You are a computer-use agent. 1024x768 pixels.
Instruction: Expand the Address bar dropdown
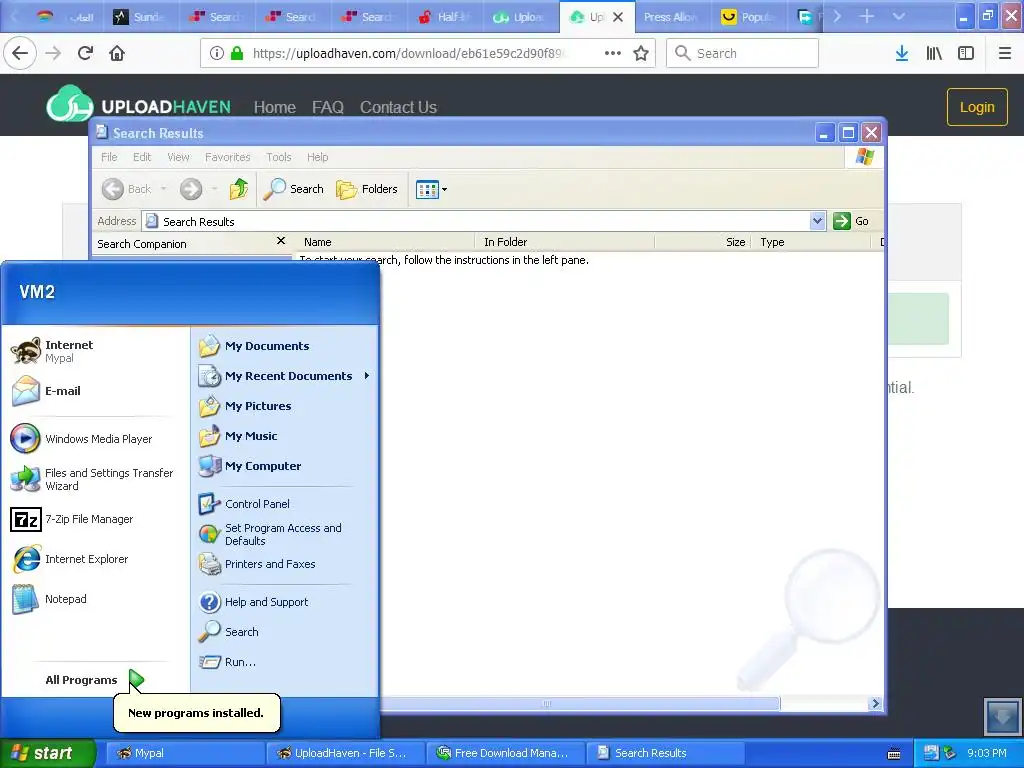click(x=817, y=221)
